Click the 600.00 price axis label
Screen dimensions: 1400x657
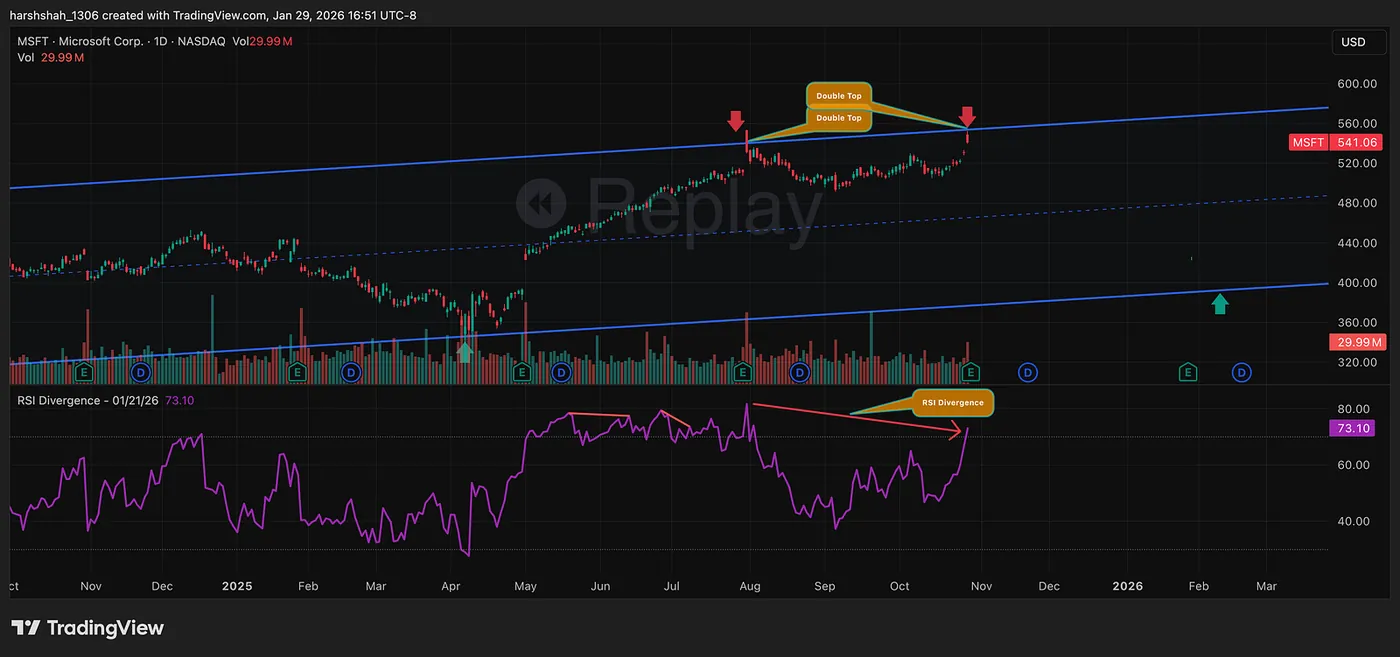point(1356,84)
